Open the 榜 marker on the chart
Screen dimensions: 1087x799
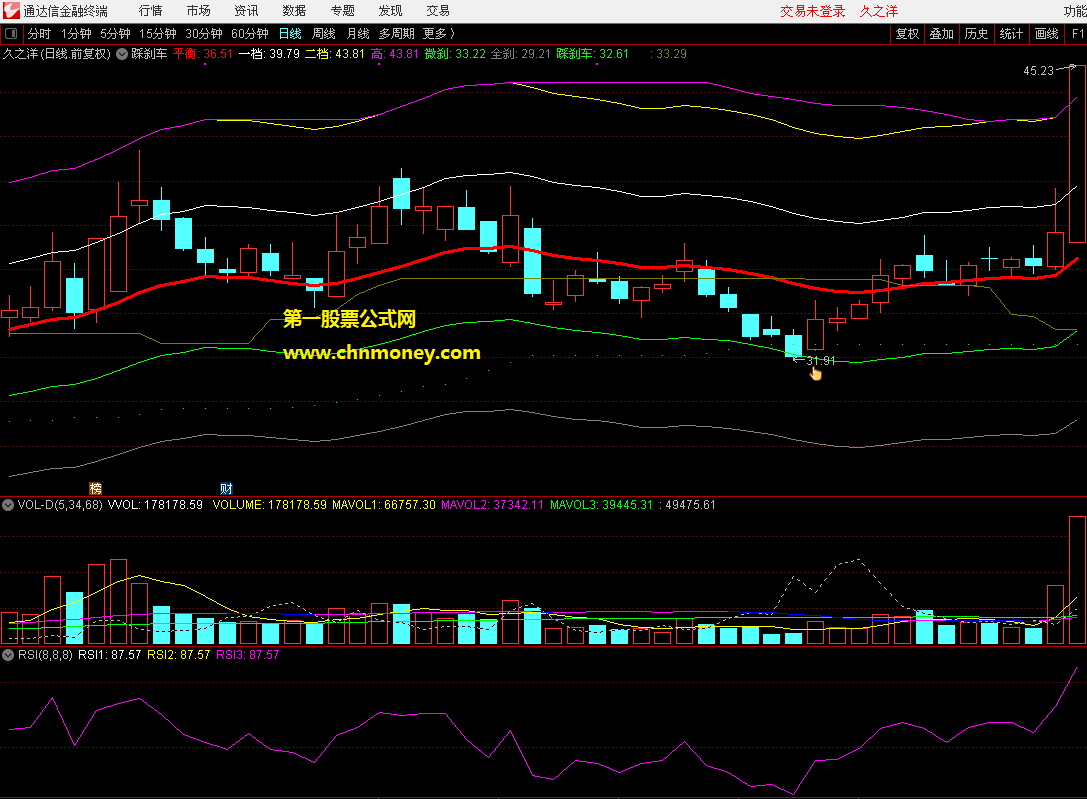click(x=96, y=489)
